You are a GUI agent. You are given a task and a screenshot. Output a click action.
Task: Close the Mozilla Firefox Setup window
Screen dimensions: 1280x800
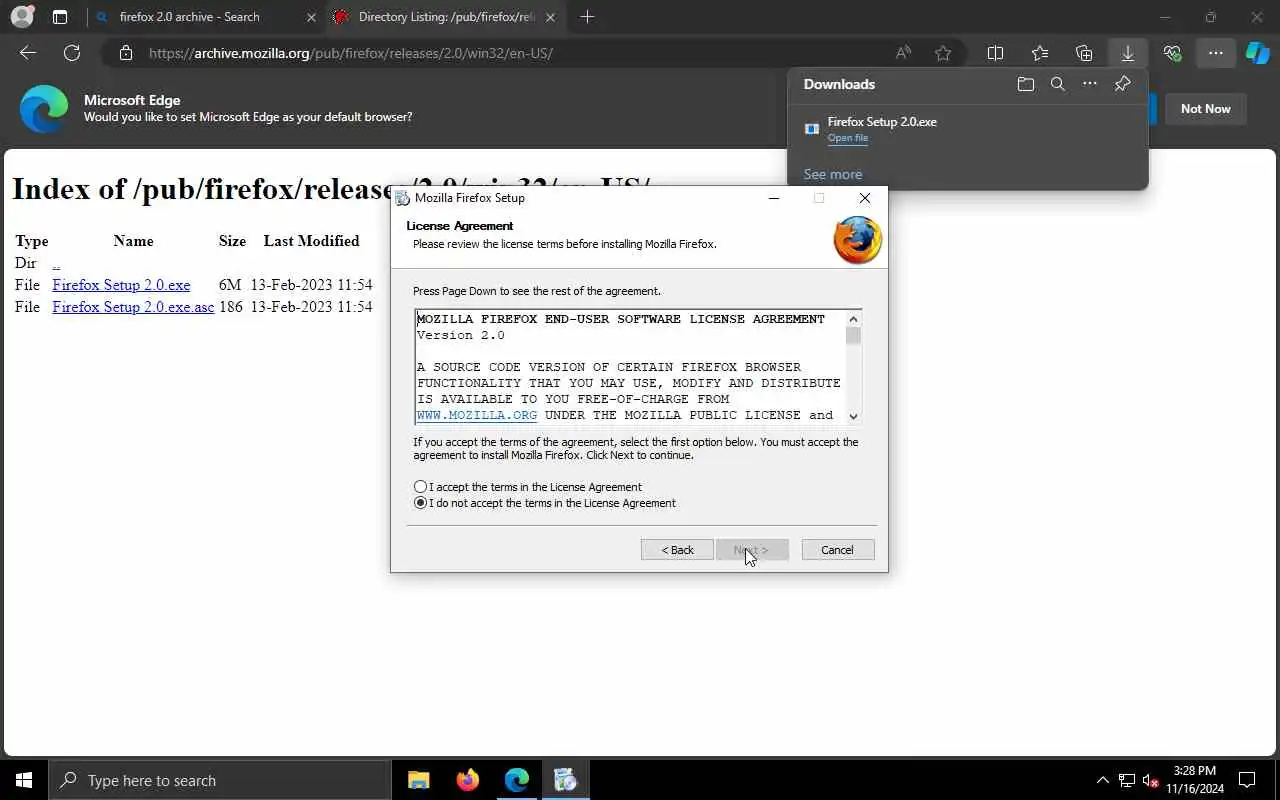865,198
